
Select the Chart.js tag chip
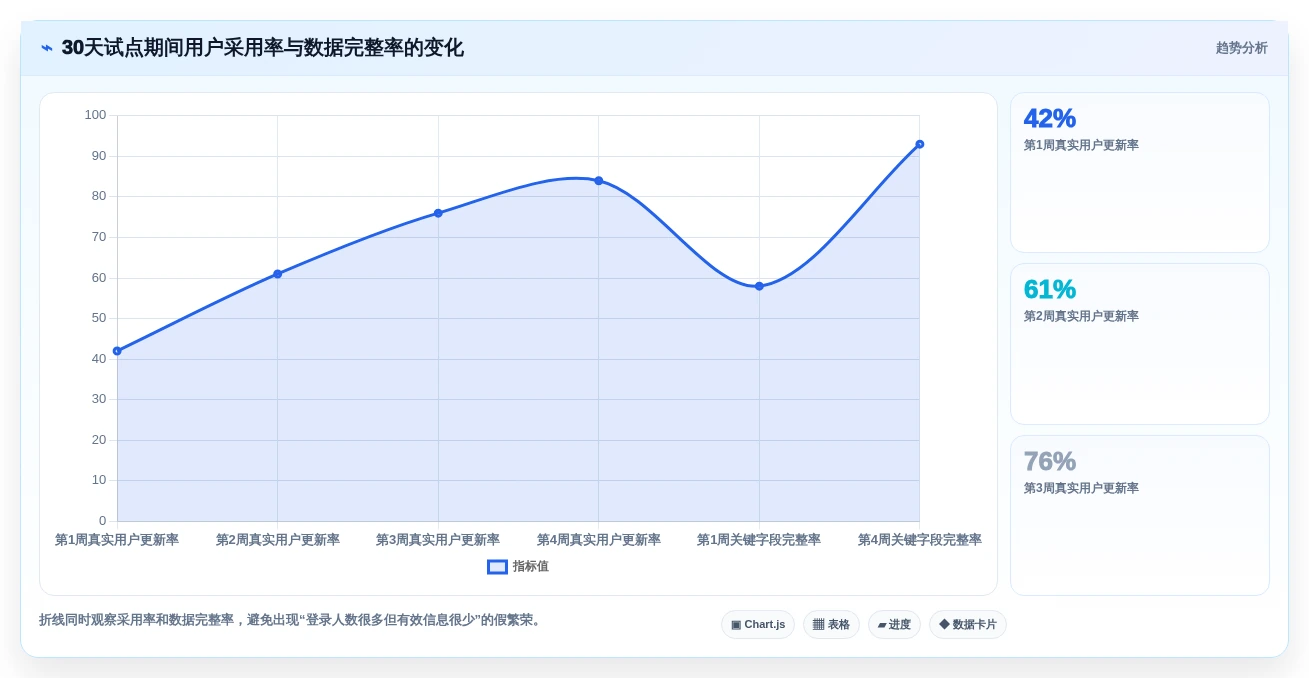point(758,625)
